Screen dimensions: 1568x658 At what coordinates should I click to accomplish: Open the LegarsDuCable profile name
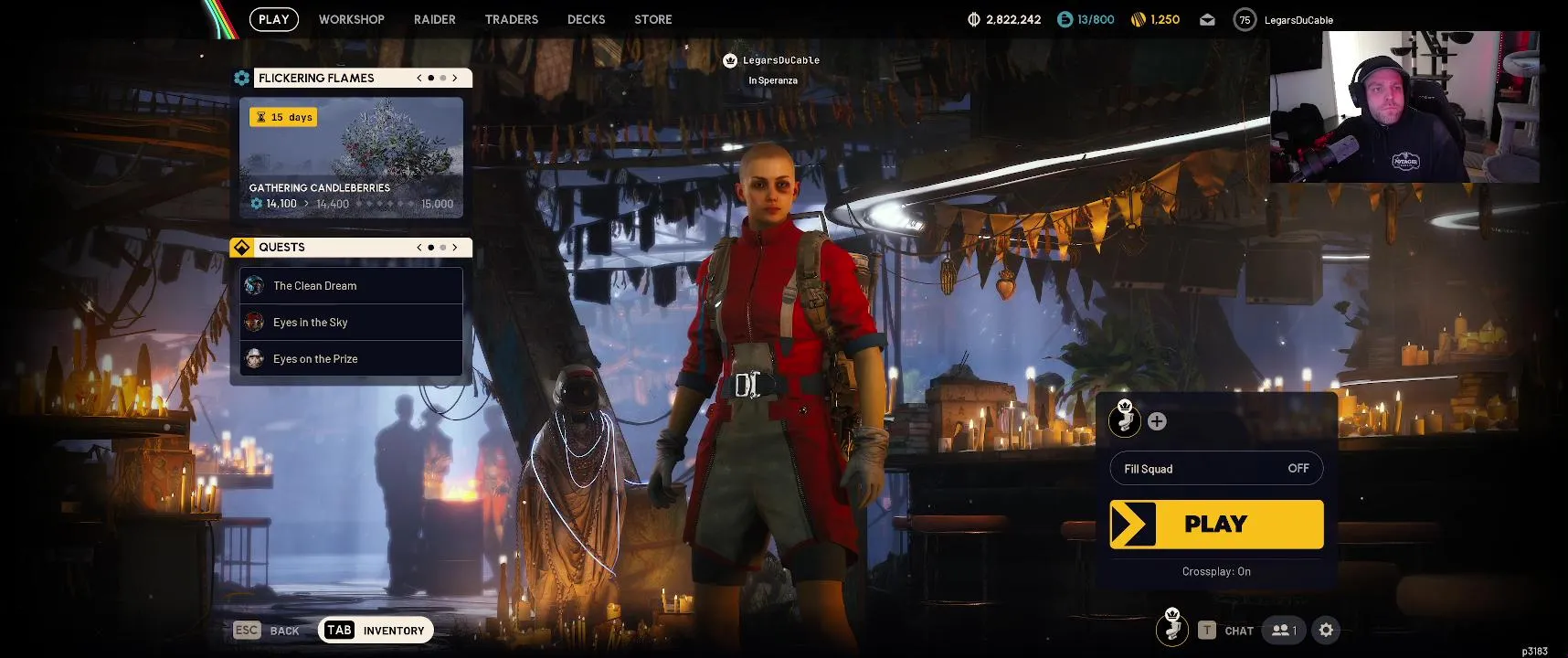coord(1298,20)
